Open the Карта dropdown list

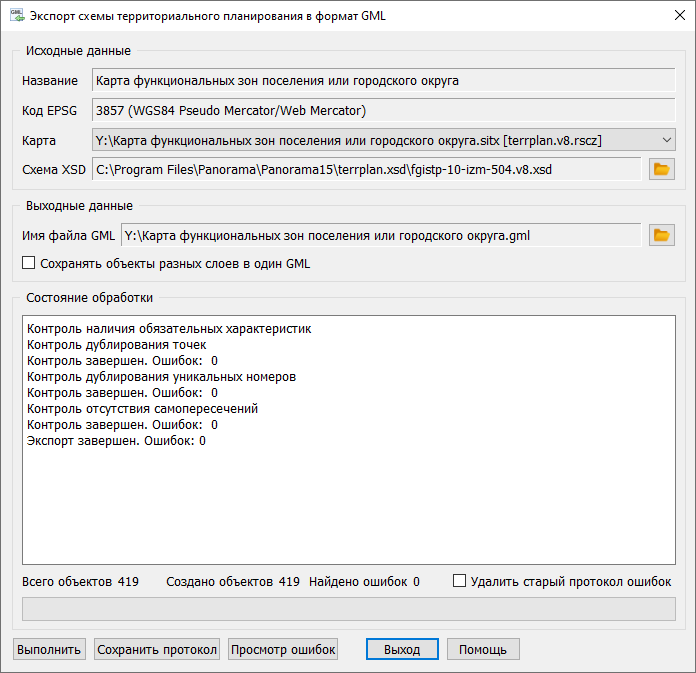[667, 139]
